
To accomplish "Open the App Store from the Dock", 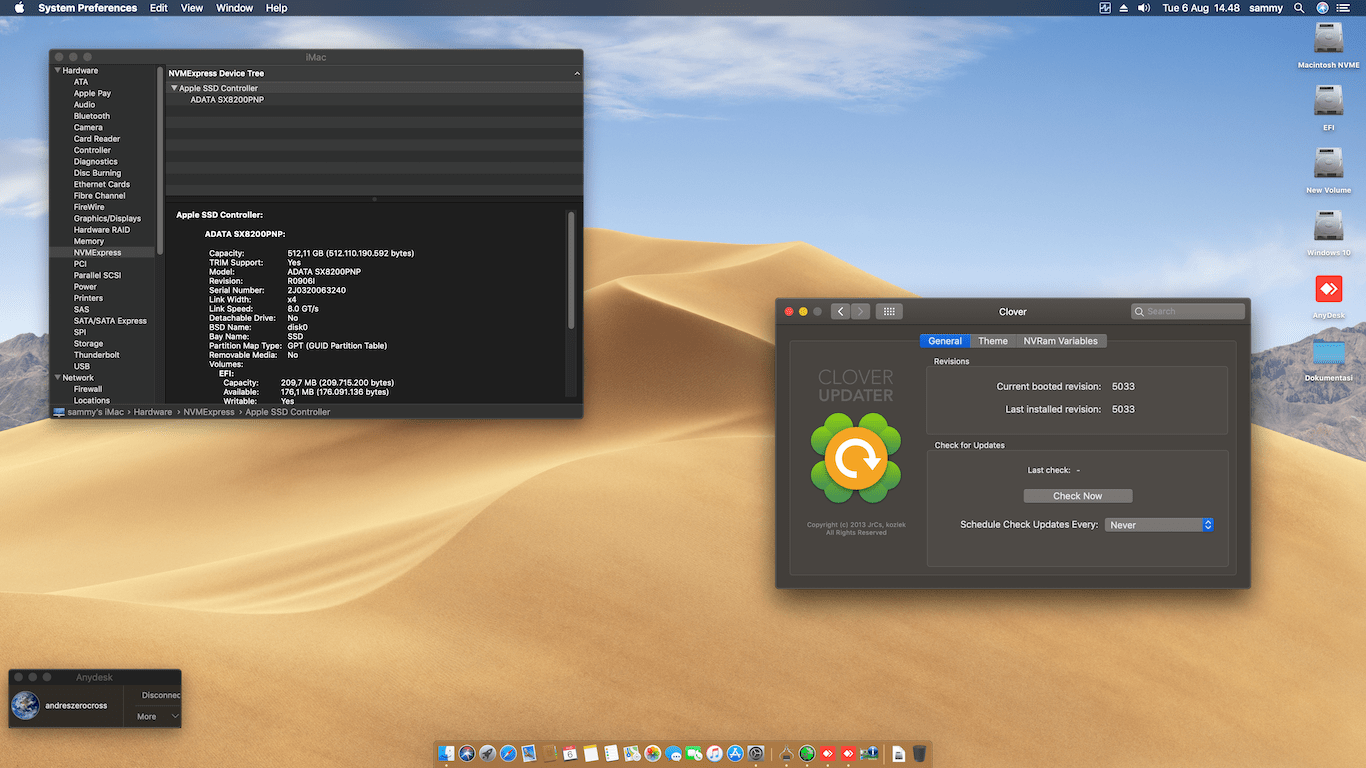I will pos(735,753).
